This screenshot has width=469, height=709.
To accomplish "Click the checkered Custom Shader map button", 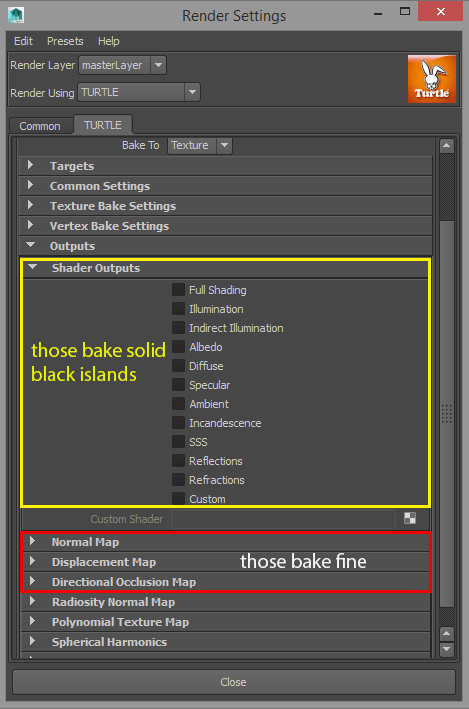I will [410, 518].
